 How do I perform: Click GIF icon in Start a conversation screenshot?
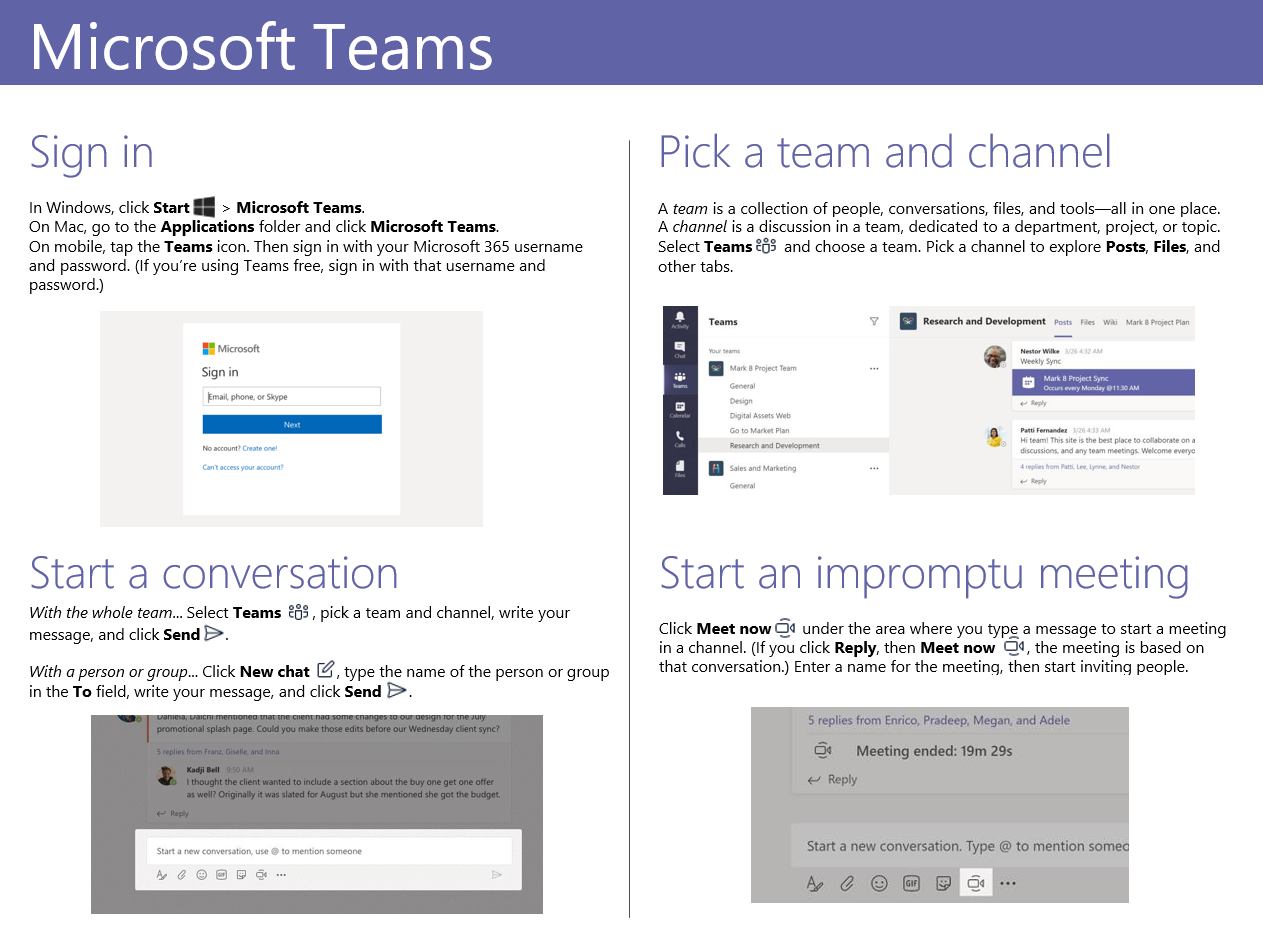click(221, 875)
